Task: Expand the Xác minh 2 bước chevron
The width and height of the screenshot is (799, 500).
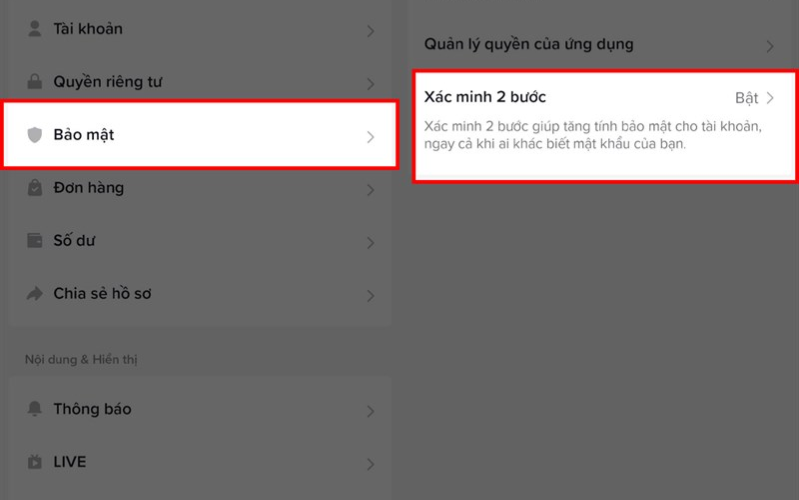Action: 769,98
